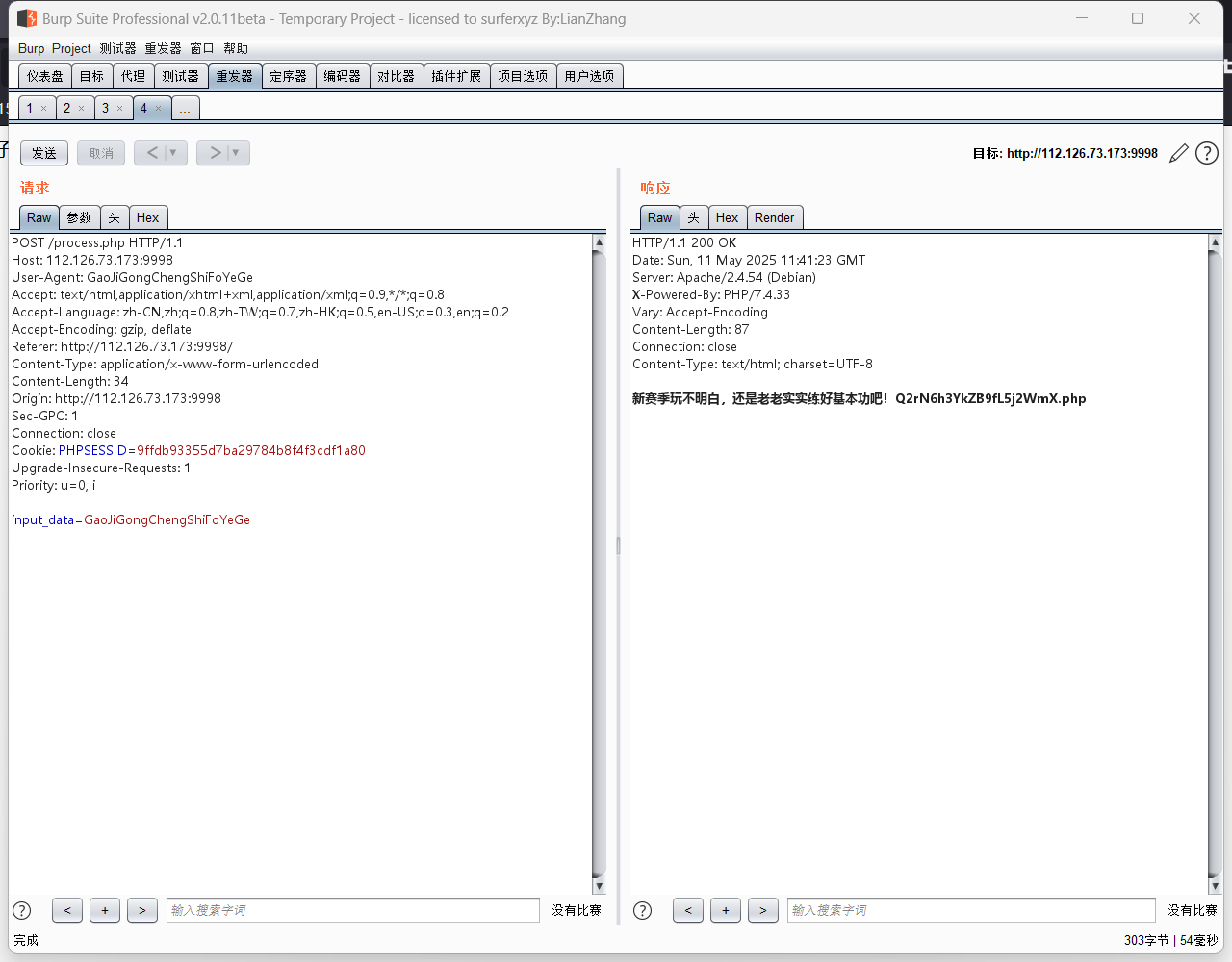Screen dimensions: 1232x962
Task: Click request panel scrollbar down arrow
Action: [599, 886]
